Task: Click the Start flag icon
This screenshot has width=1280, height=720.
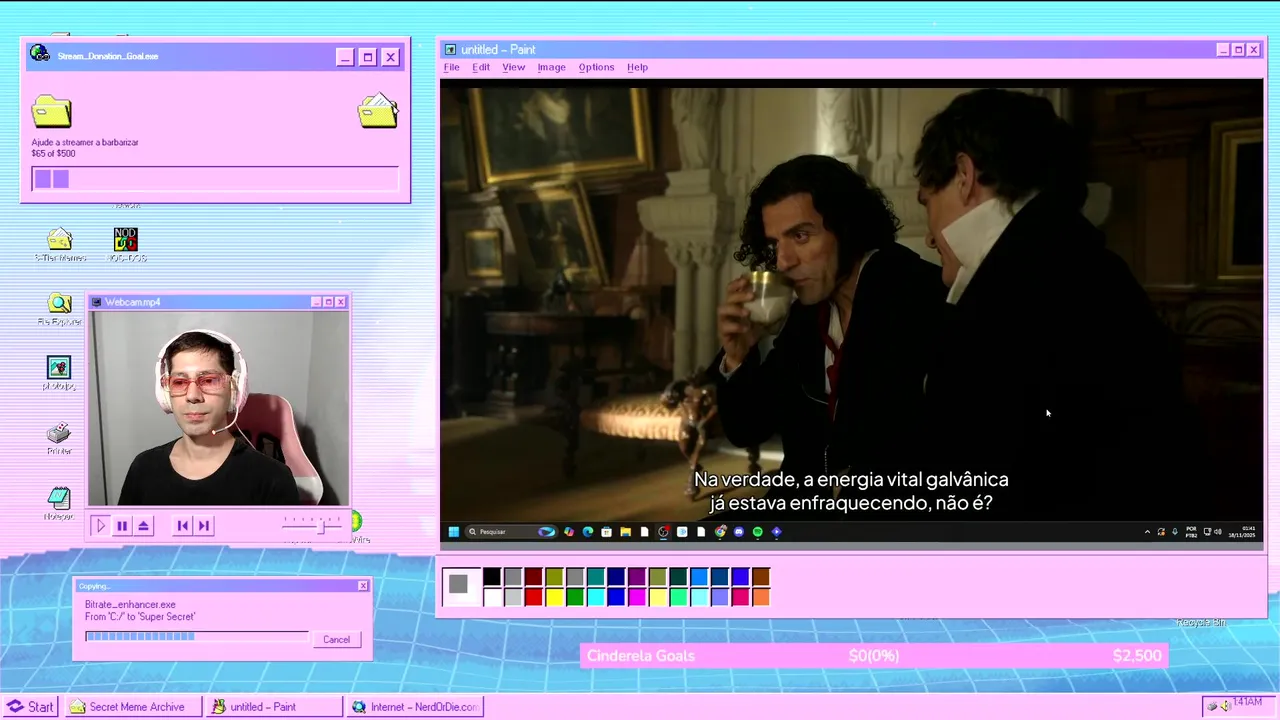Action: [15, 706]
